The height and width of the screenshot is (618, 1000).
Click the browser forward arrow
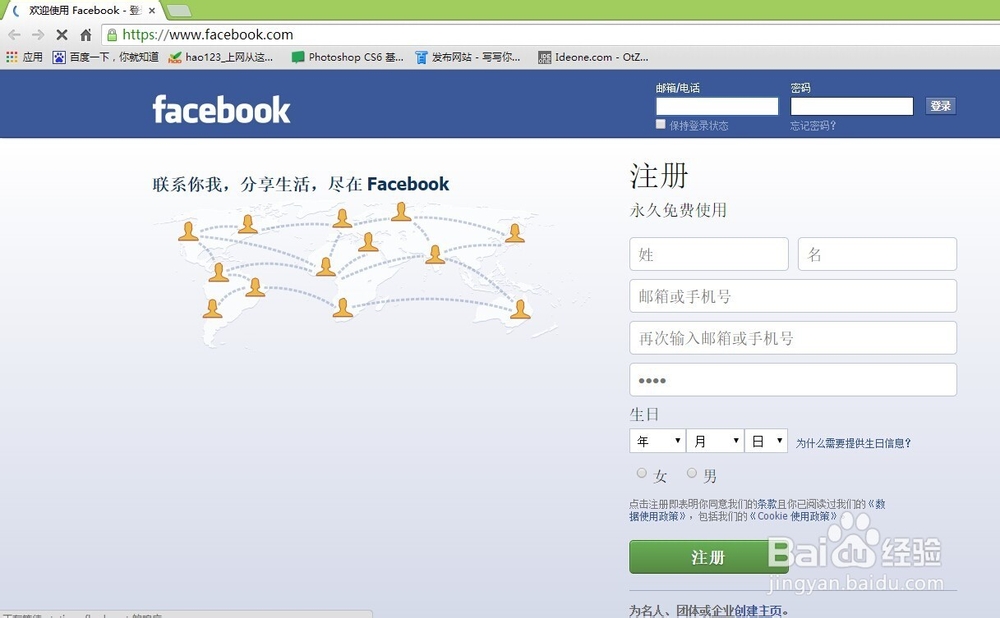point(38,34)
